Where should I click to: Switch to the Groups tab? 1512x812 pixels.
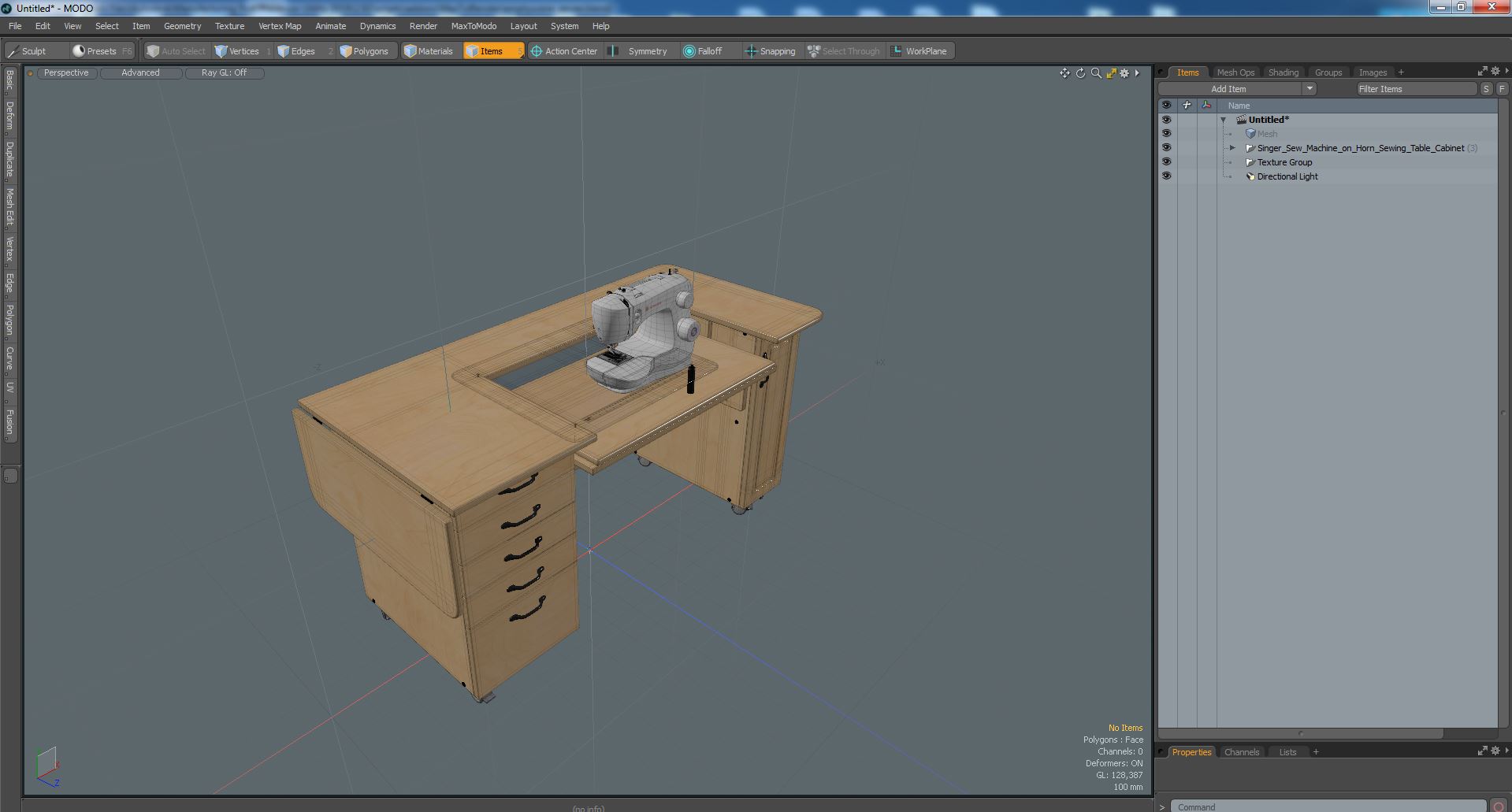1328,72
